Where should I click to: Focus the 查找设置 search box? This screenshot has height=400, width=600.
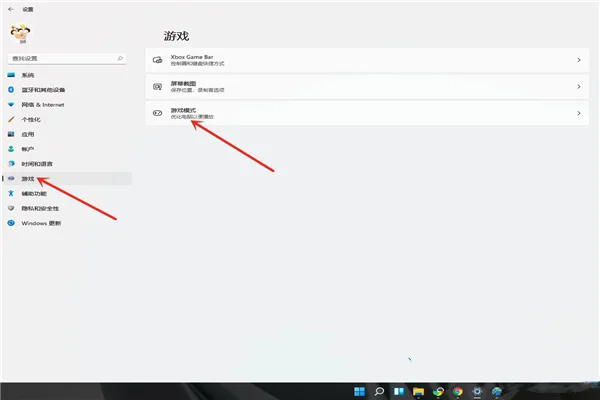pyautogui.click(x=67, y=58)
